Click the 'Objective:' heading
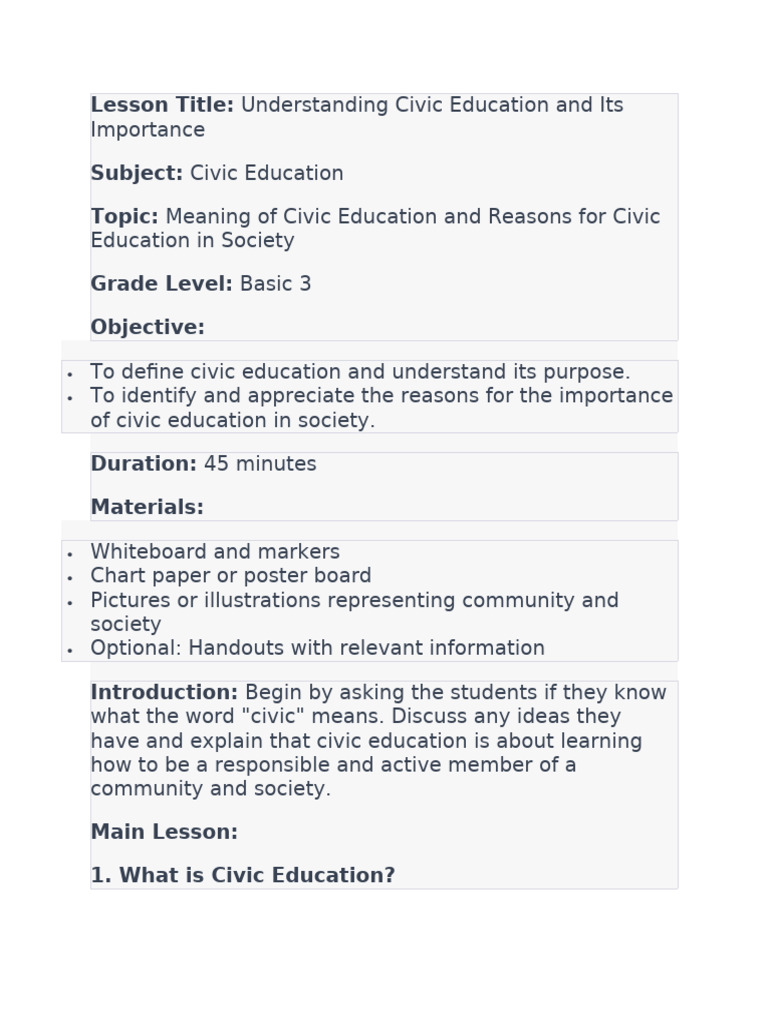The width and height of the screenshot is (768, 1024). point(147,328)
